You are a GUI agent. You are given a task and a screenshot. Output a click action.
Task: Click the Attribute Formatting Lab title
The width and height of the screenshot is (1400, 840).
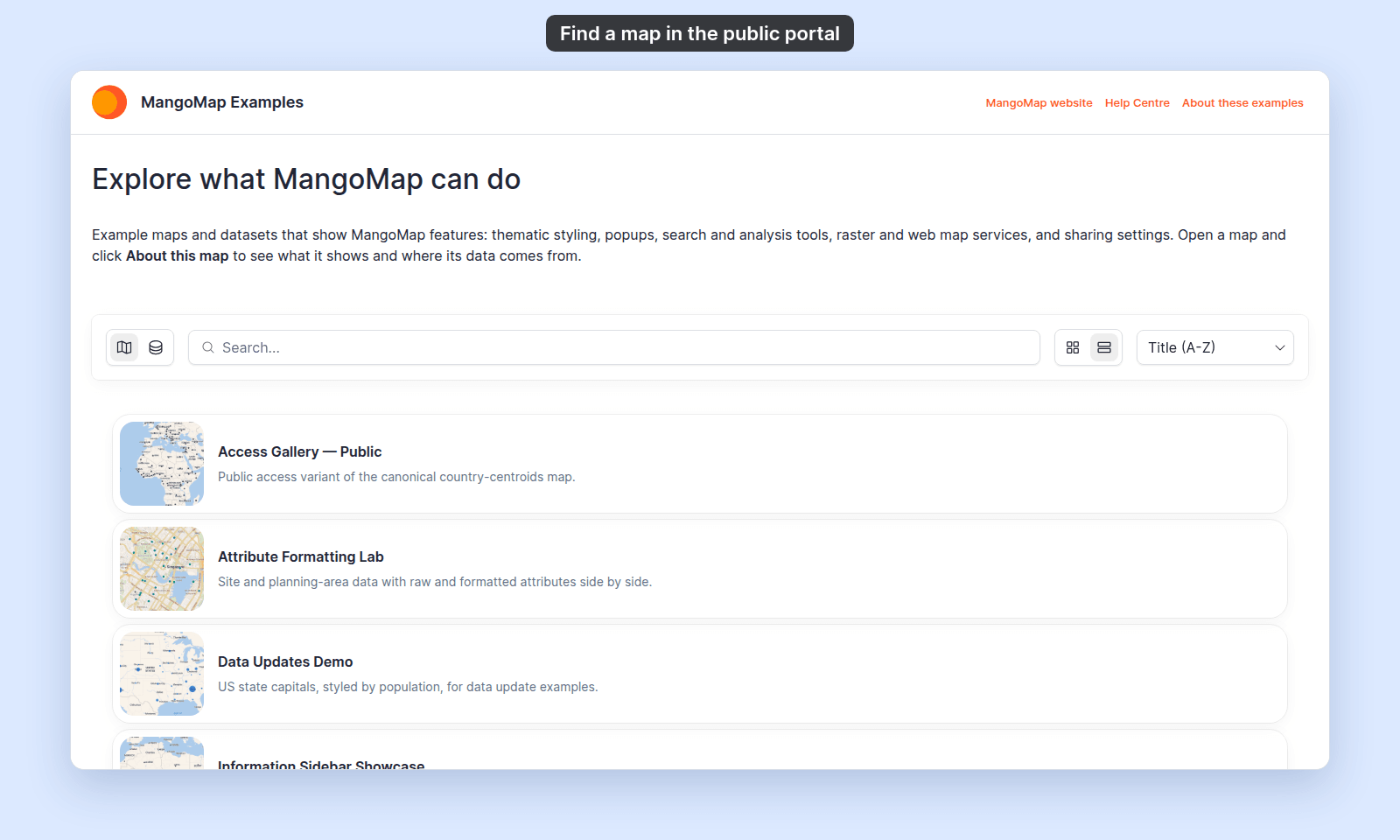click(x=301, y=556)
